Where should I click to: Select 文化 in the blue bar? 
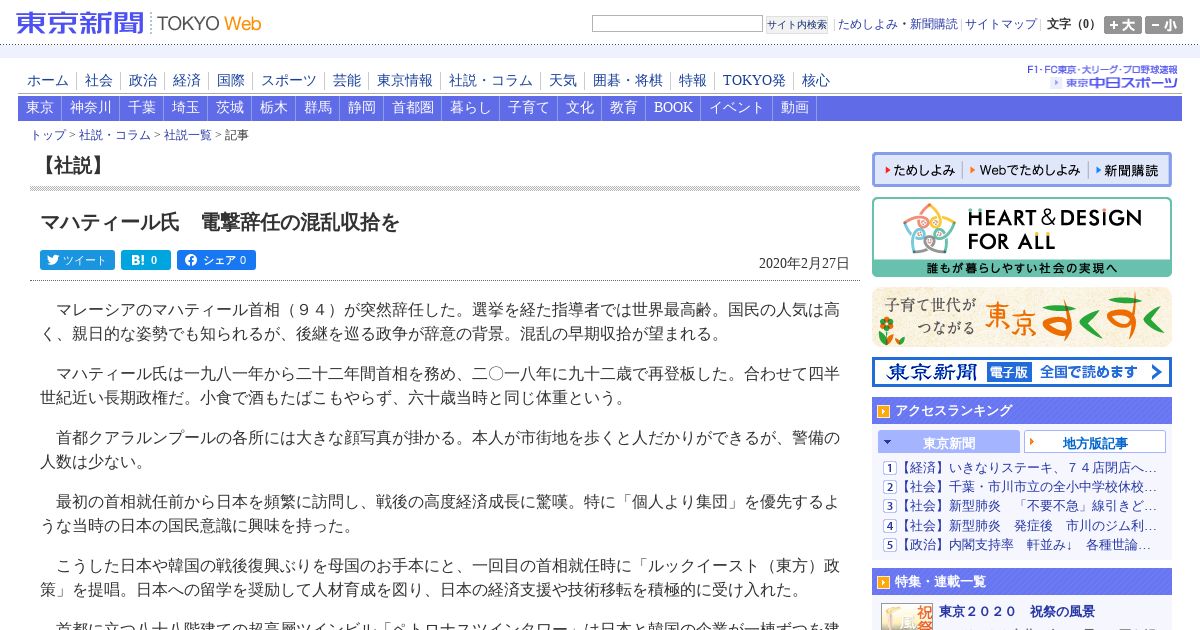[x=580, y=108]
